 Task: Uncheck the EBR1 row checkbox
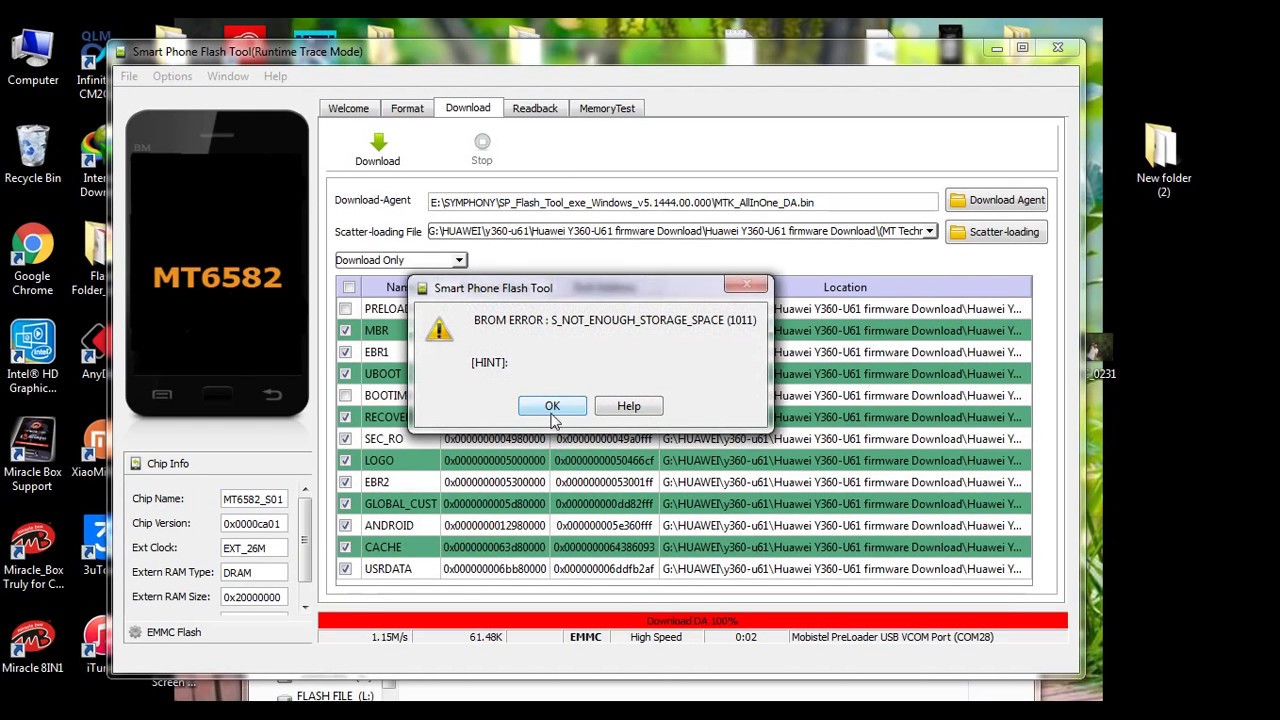coord(345,352)
